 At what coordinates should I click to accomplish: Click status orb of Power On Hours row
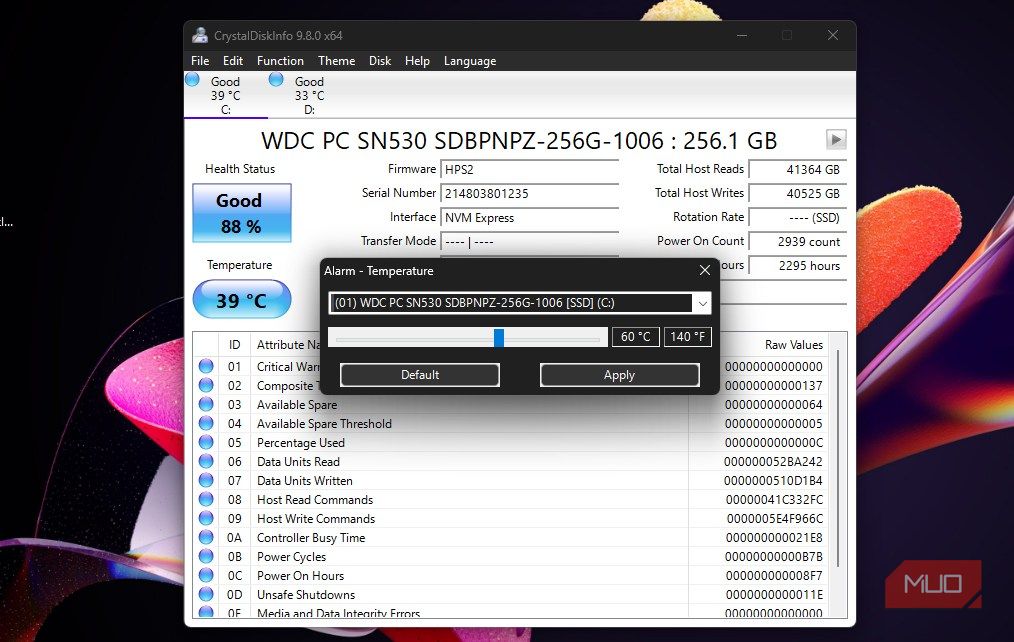(206, 575)
